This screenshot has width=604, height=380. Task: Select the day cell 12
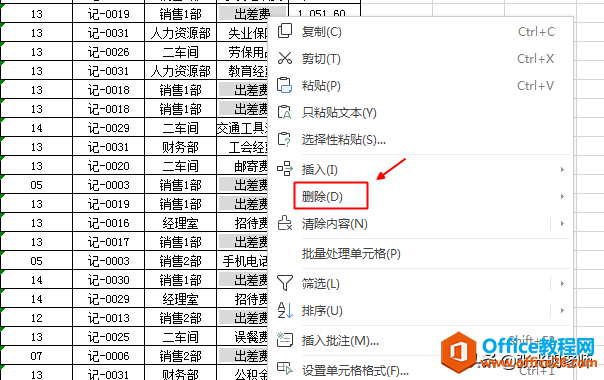click(x=37, y=318)
